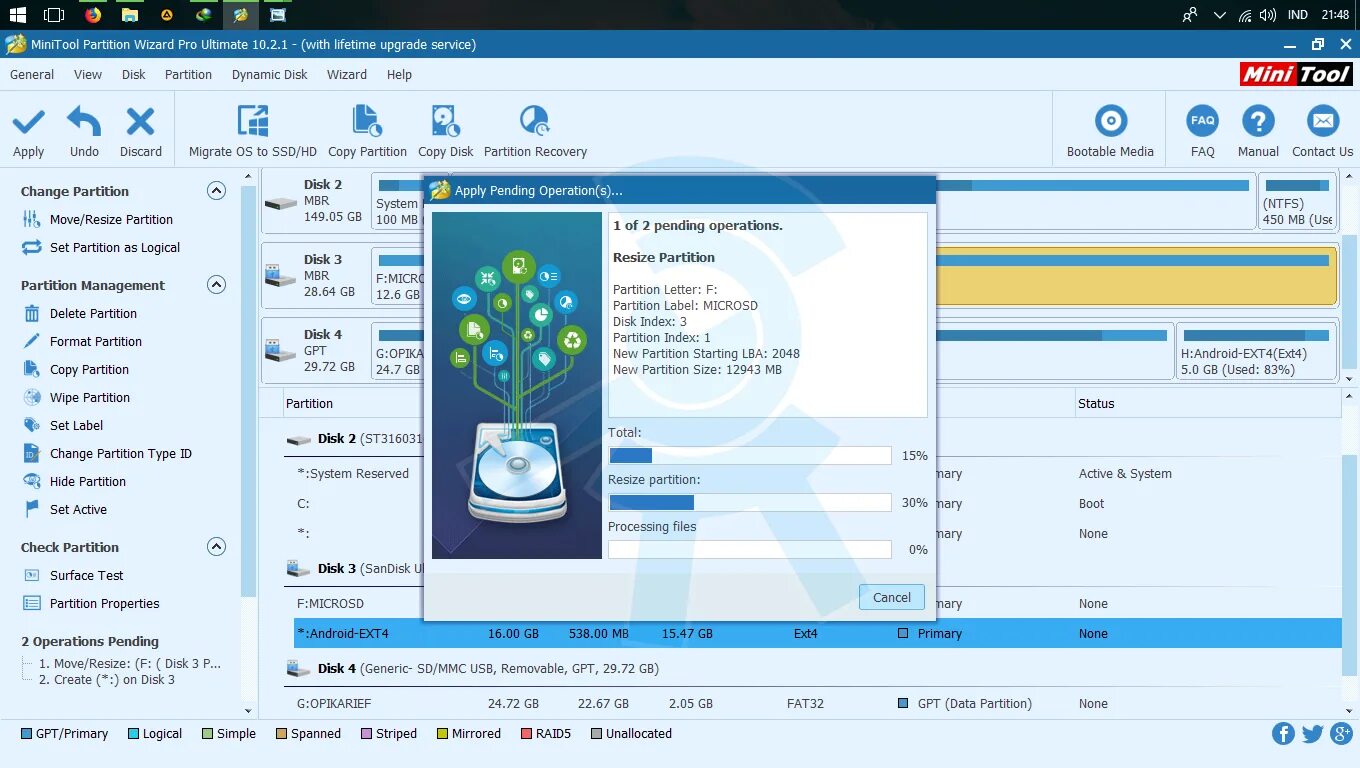1360x768 pixels.
Task: Click the IND language indicator
Action: click(x=1297, y=15)
